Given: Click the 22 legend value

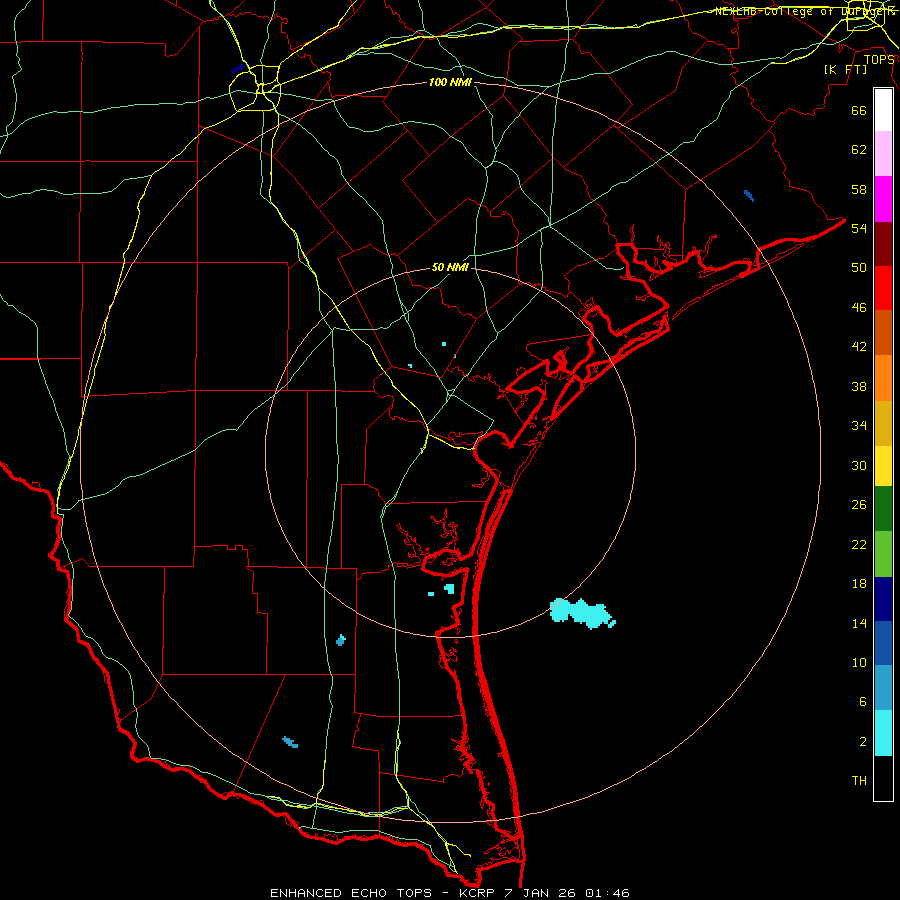Looking at the screenshot, I should (859, 544).
